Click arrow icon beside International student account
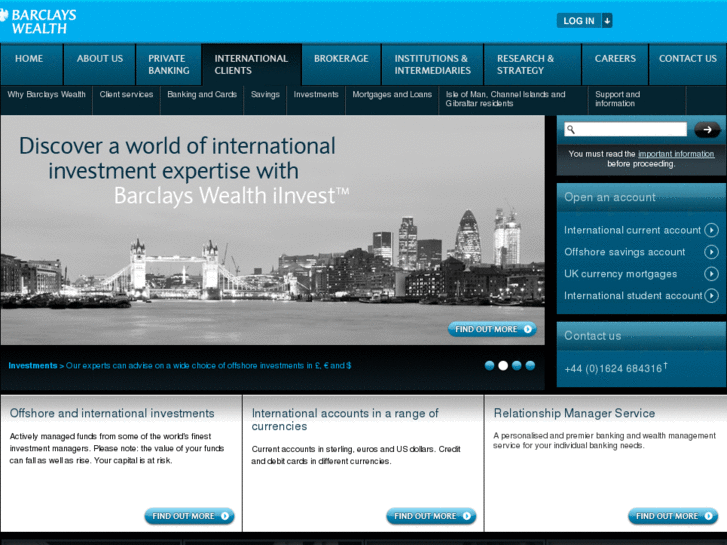The image size is (727, 545). pos(711,295)
